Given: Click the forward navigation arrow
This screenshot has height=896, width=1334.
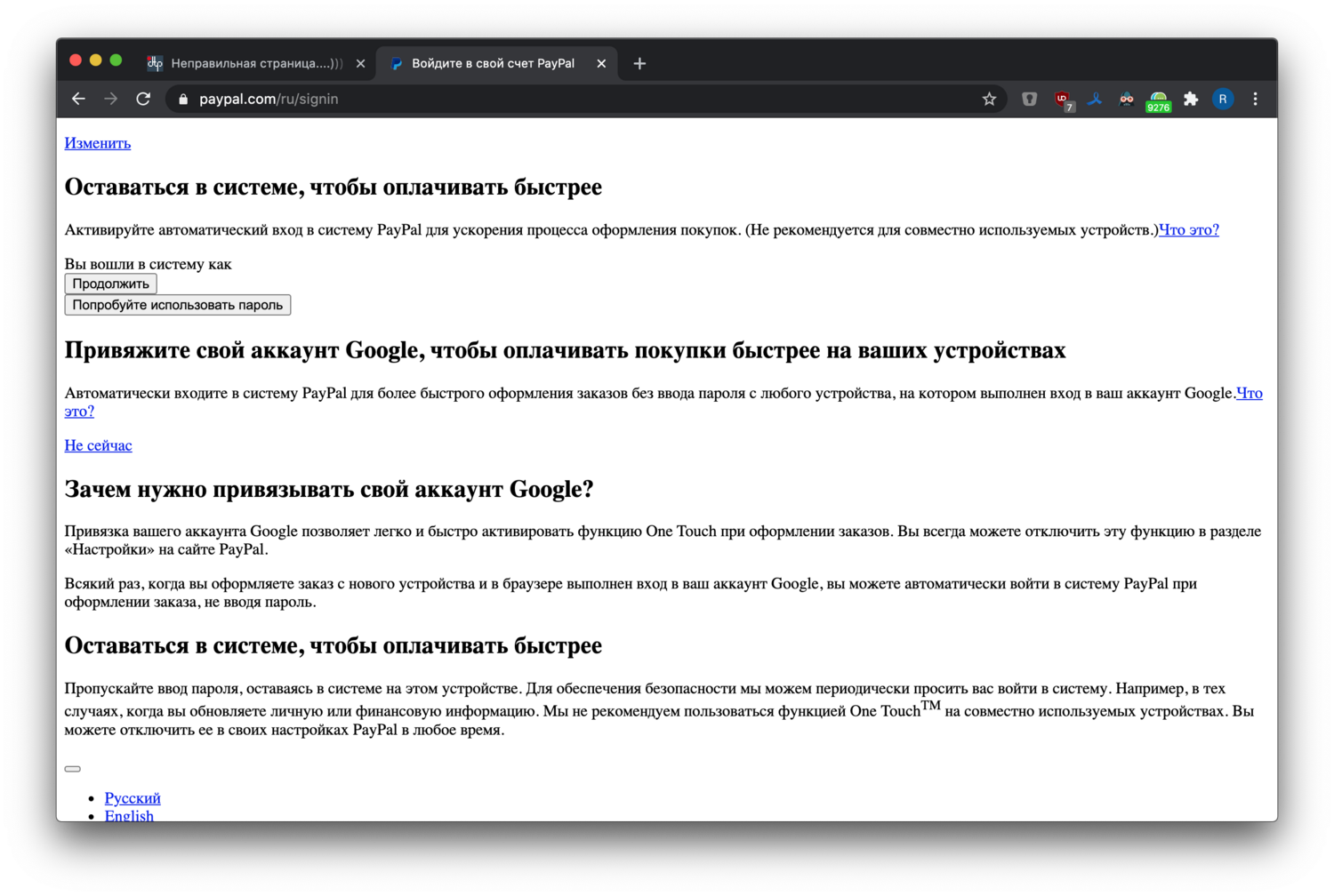Looking at the screenshot, I should pos(110,100).
